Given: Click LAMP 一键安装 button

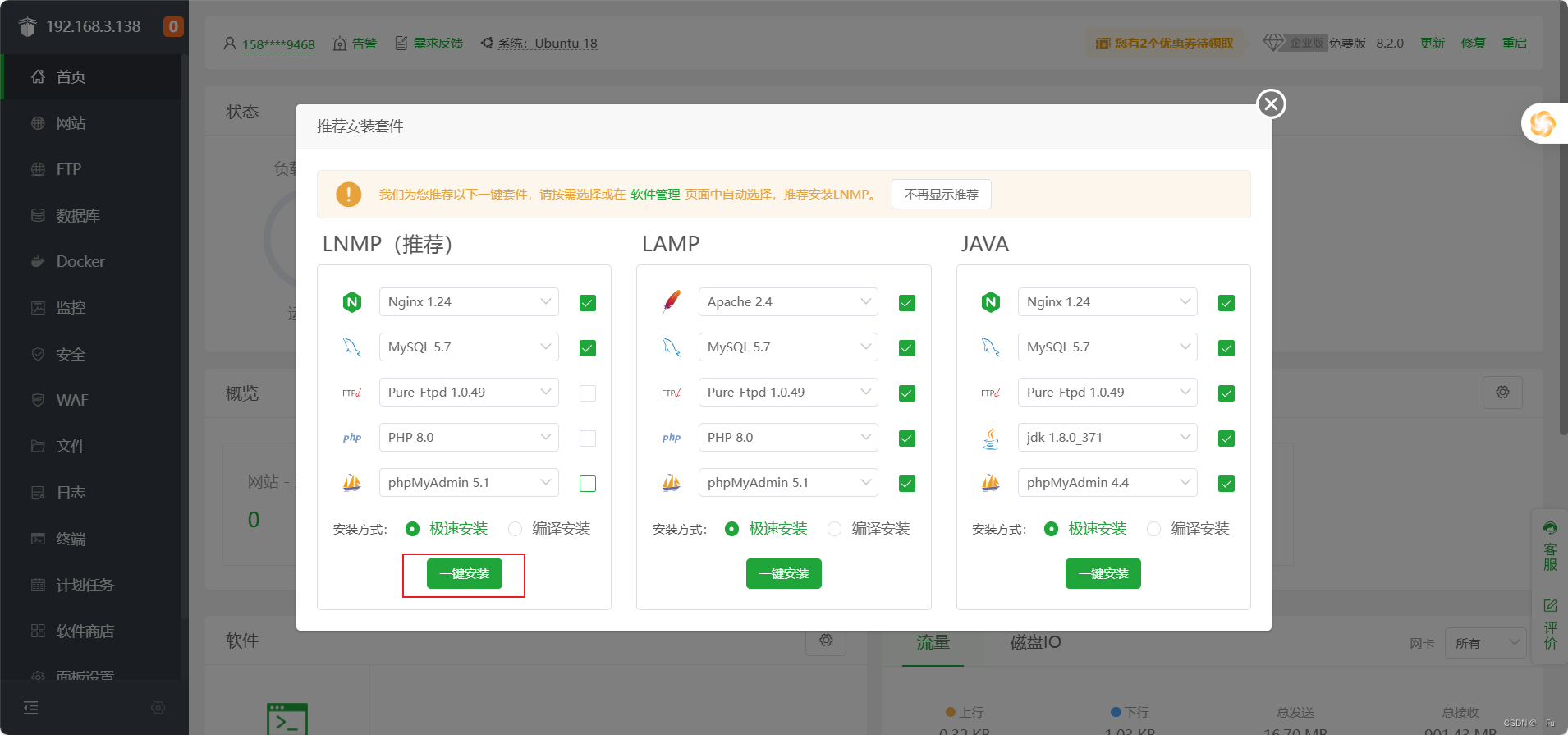Looking at the screenshot, I should point(783,574).
